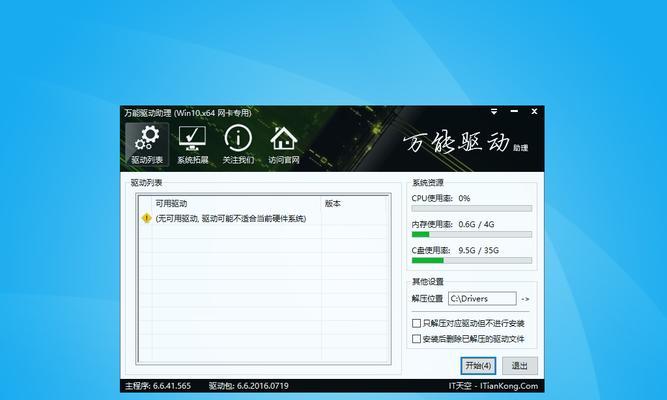667x400 pixels.
Task: Click the -> browse arrow beside extract path
Action: click(x=525, y=299)
